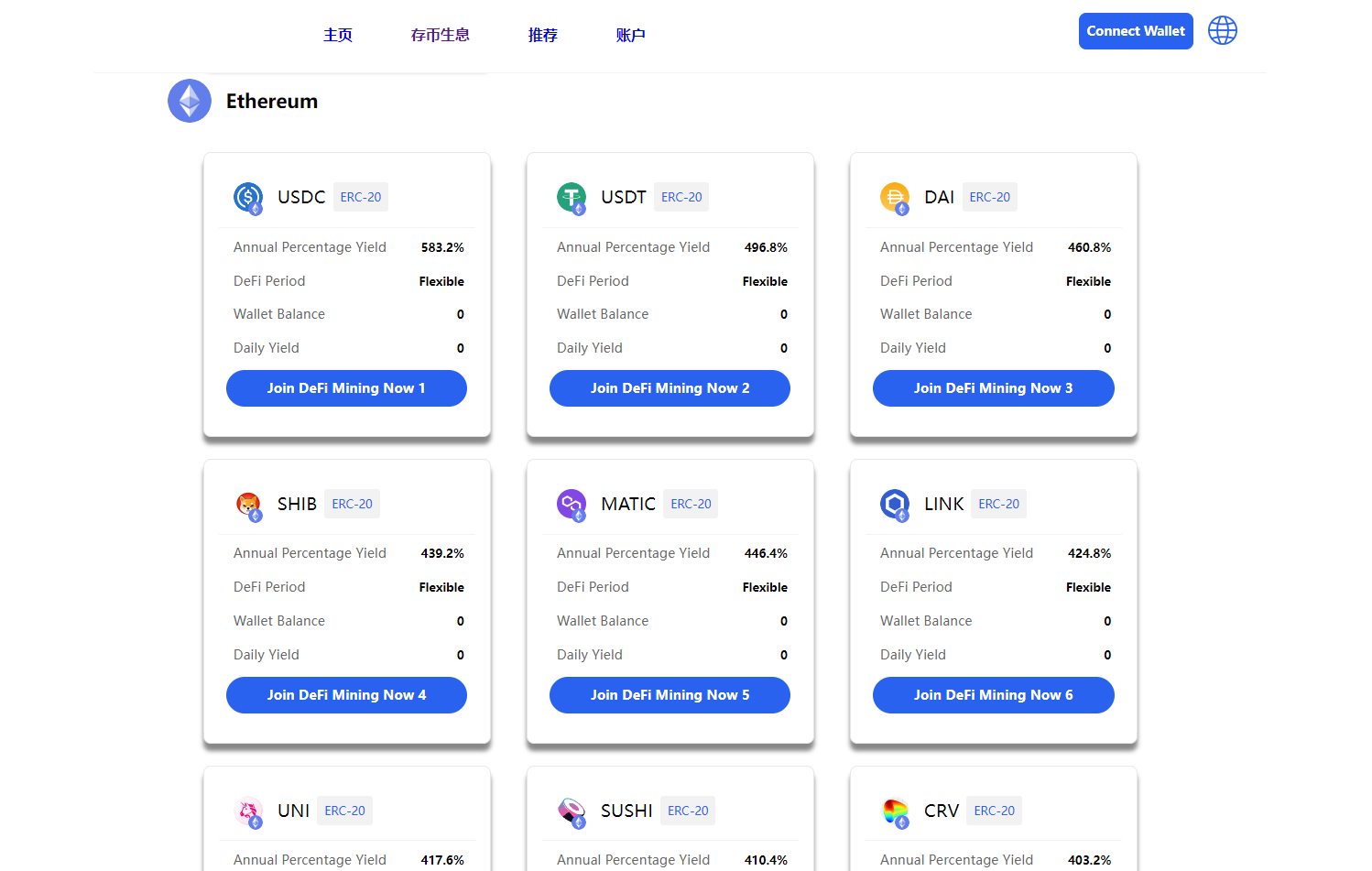Click the SUSHI coin icon
This screenshot has height=871, width=1372.
(572, 811)
